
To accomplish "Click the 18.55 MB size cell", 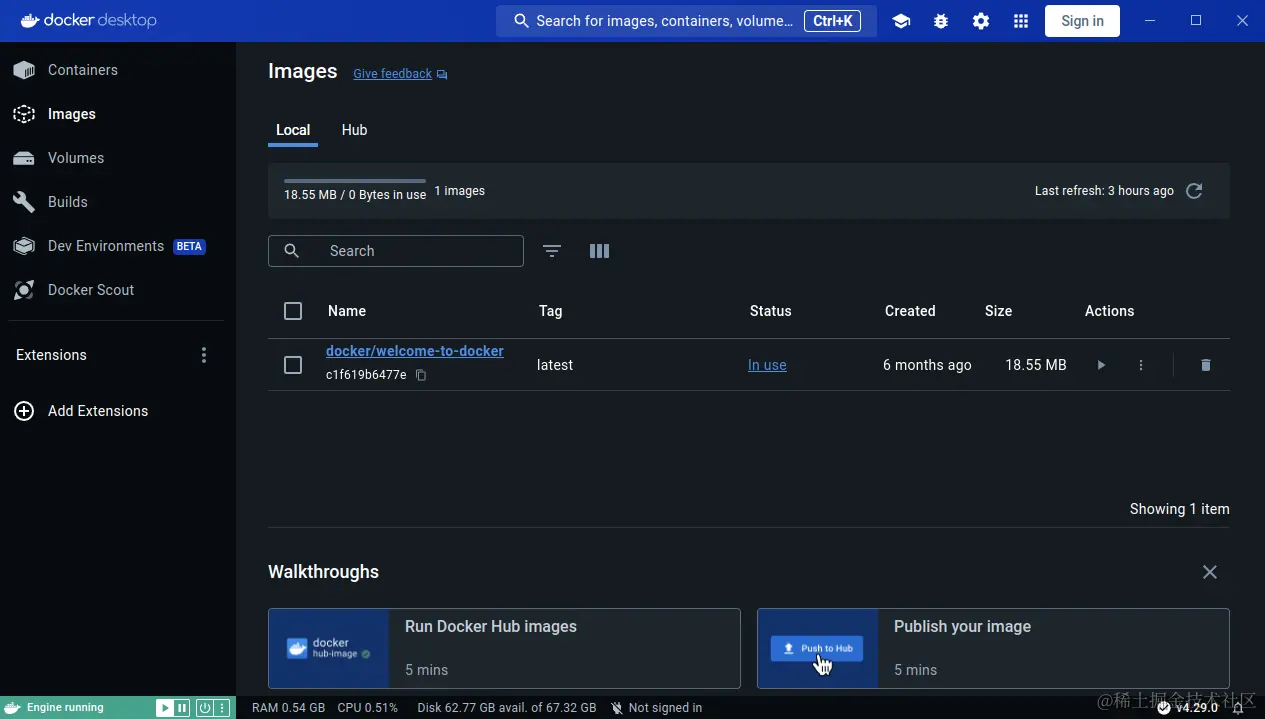I will [x=1036, y=365].
